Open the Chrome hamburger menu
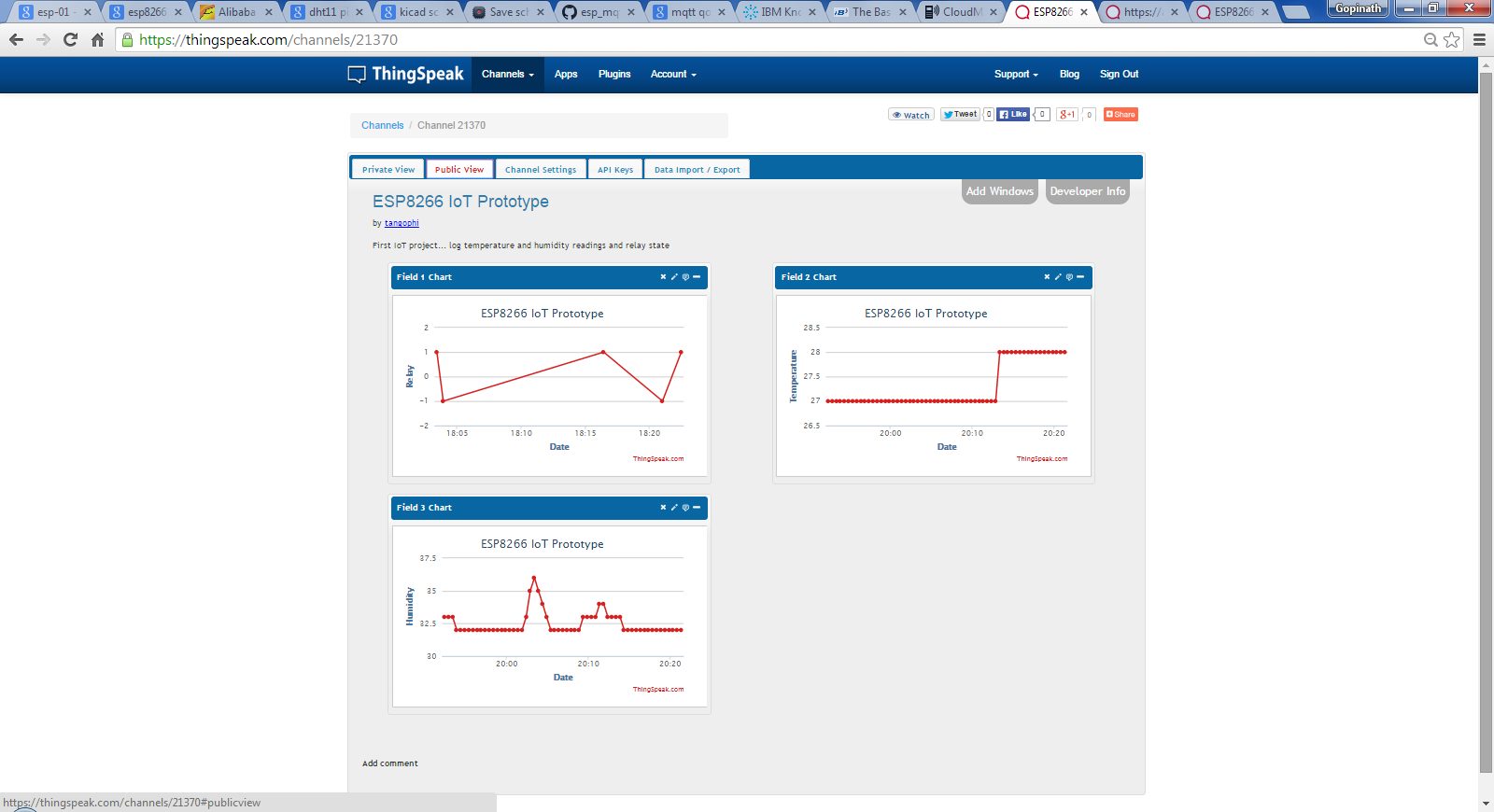 click(1479, 40)
